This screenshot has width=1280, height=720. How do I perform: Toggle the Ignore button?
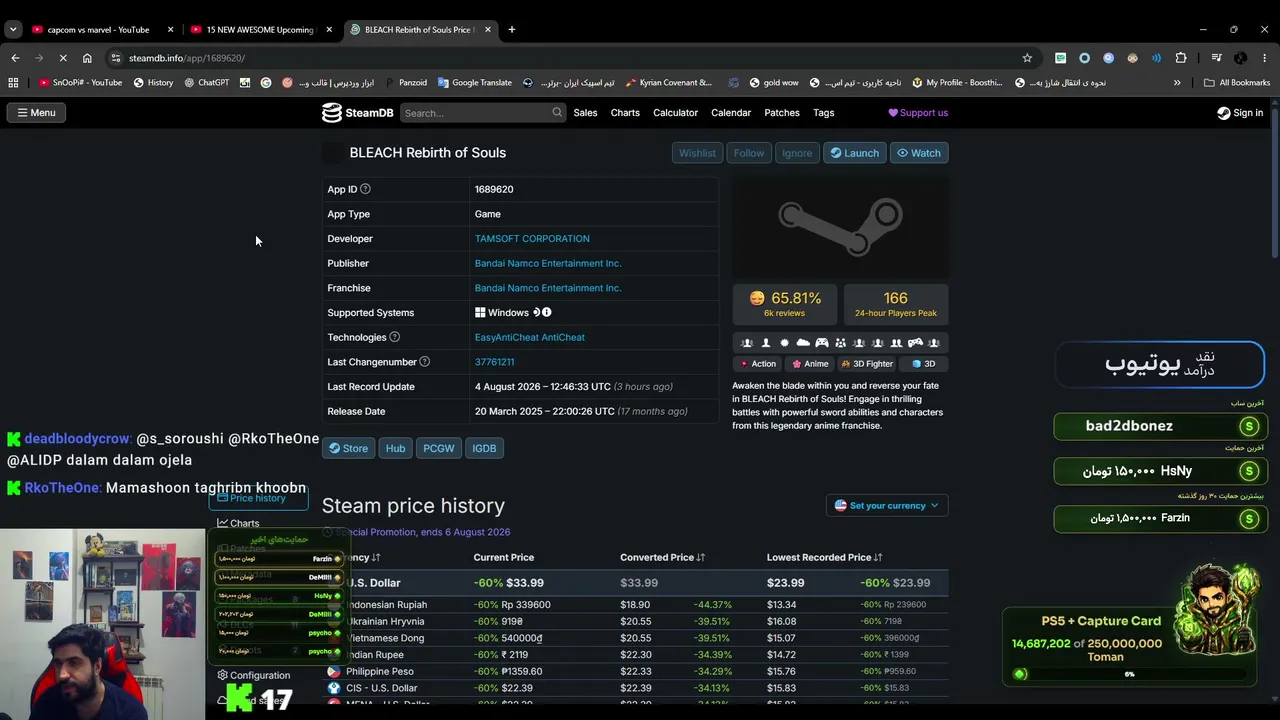[x=797, y=153]
